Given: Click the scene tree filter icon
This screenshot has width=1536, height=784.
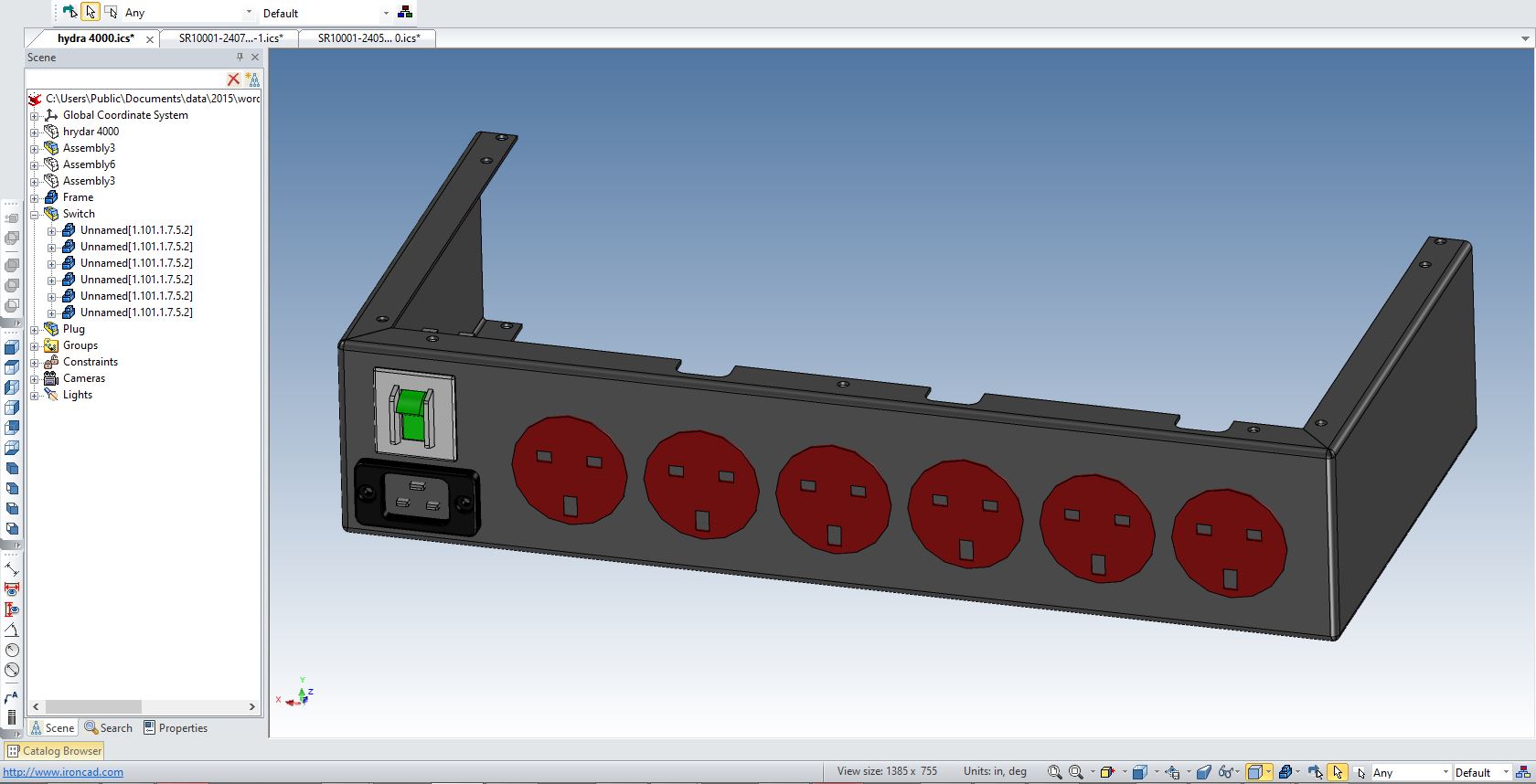Looking at the screenshot, I should point(252,79).
